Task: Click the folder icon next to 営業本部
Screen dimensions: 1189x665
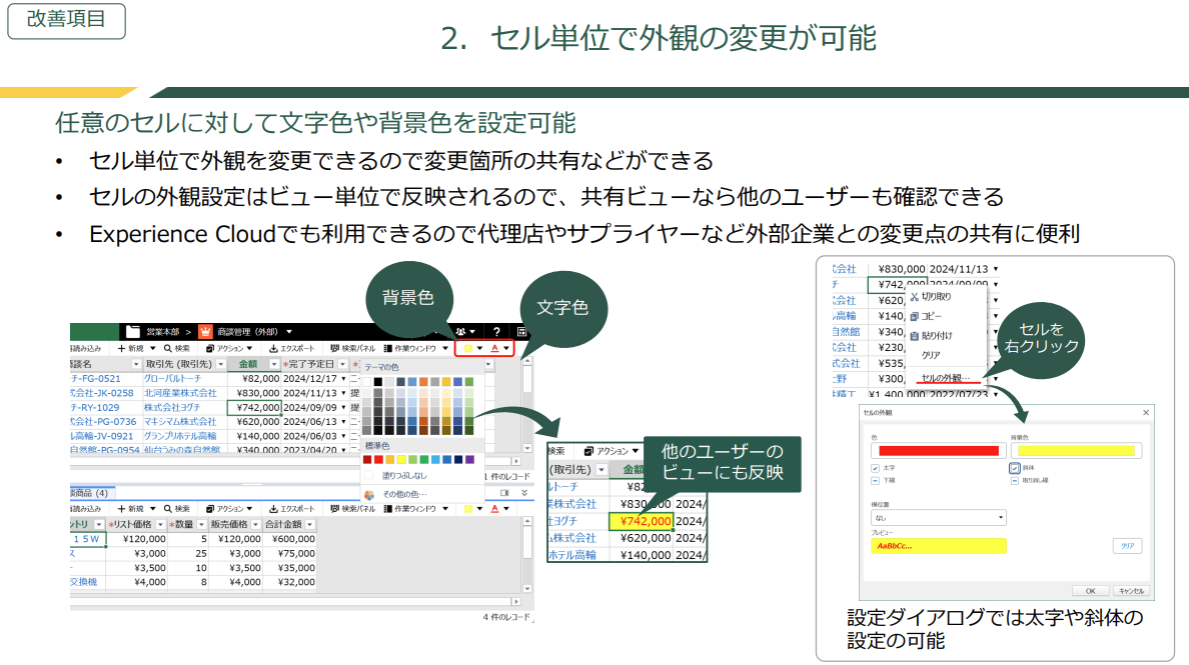Action: tap(133, 331)
